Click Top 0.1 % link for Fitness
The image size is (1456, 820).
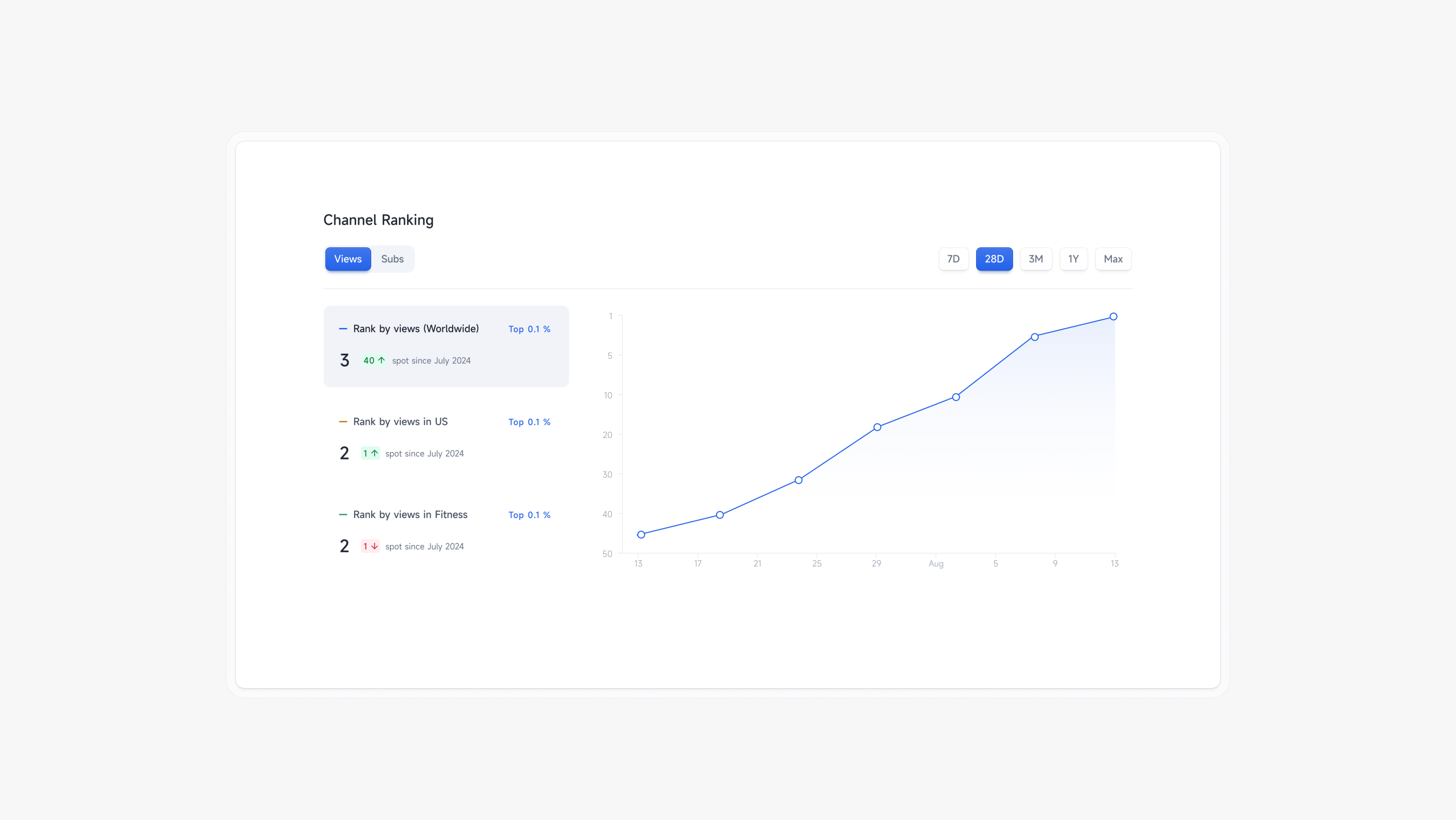[529, 515]
